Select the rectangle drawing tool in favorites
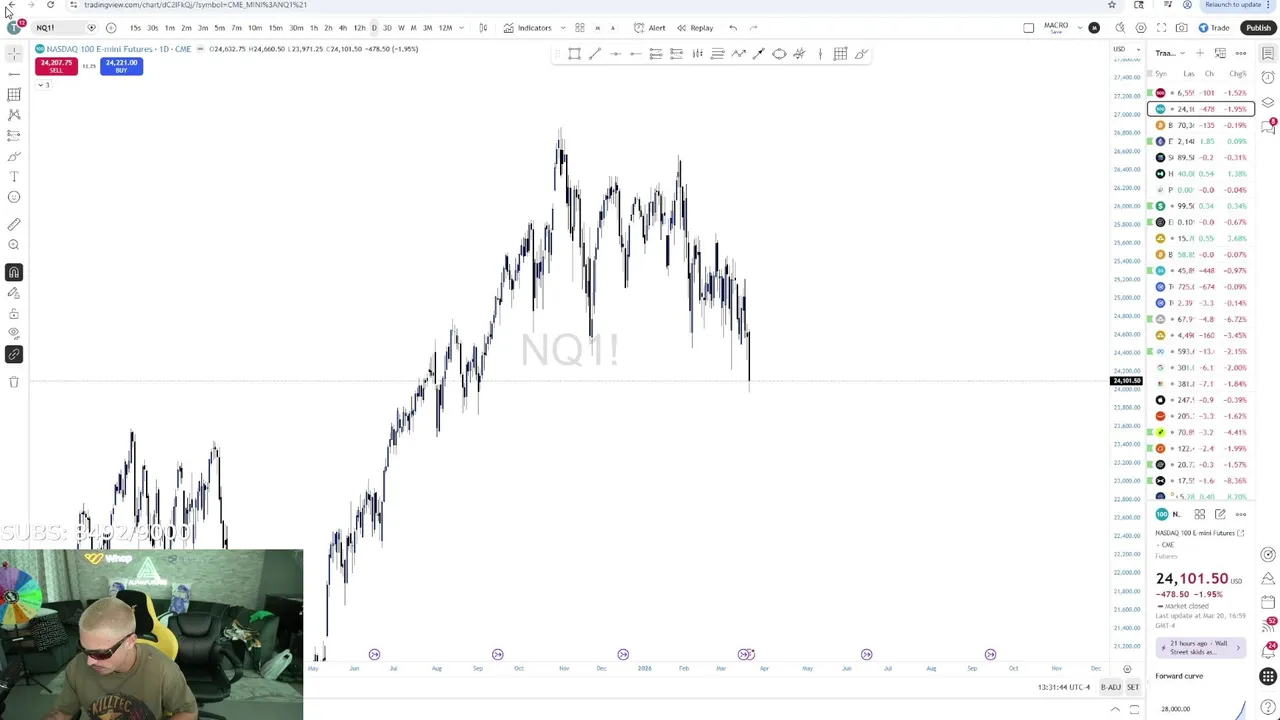The image size is (1280, 720). (x=574, y=54)
